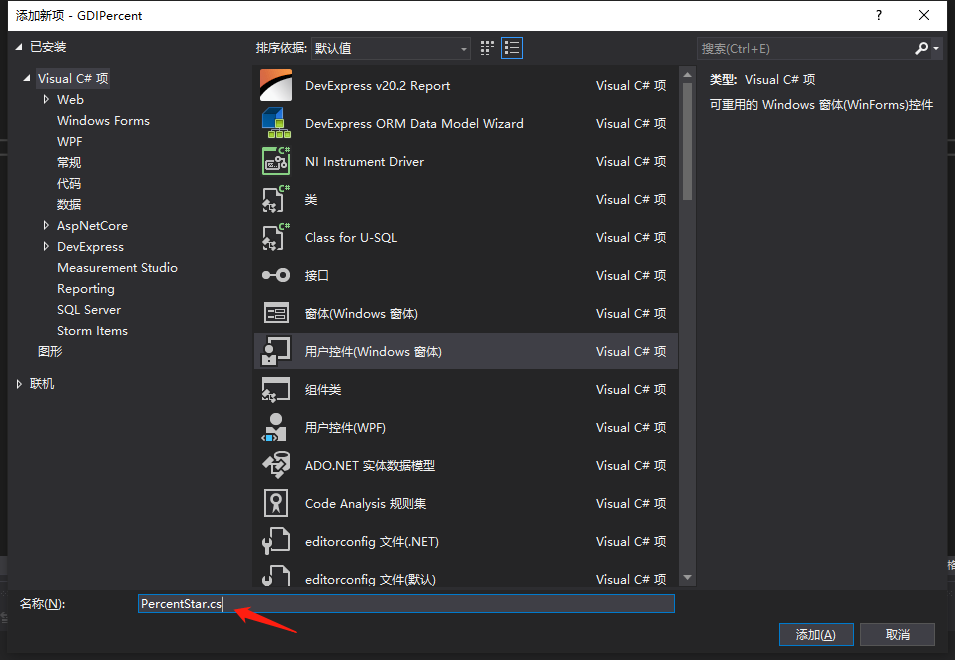Select the Storm Items category

pos(92,331)
